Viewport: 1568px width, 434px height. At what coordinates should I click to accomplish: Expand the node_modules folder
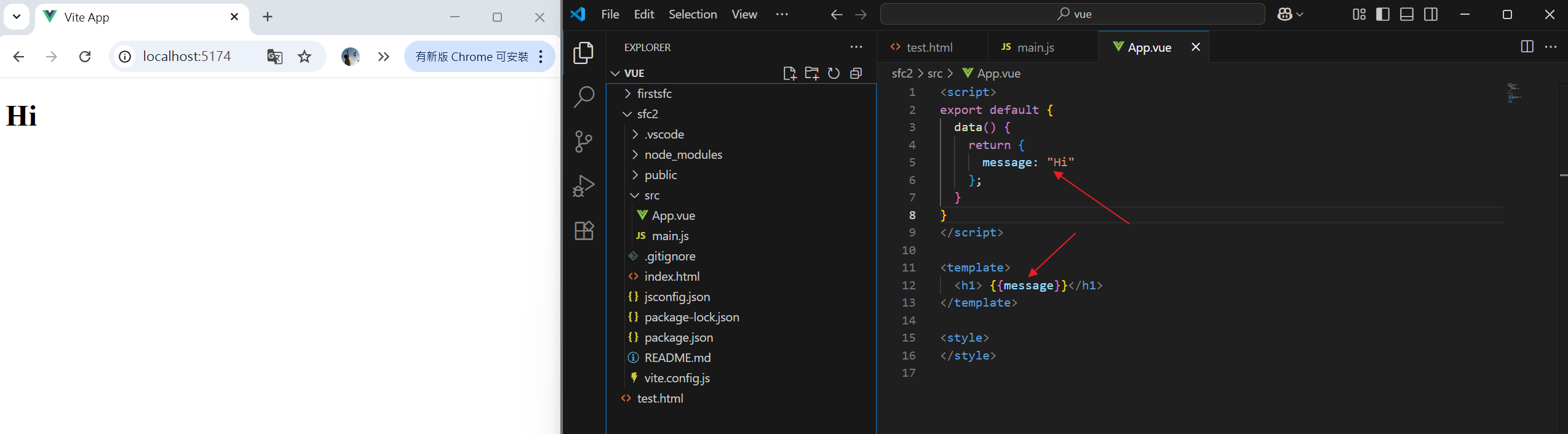click(683, 155)
